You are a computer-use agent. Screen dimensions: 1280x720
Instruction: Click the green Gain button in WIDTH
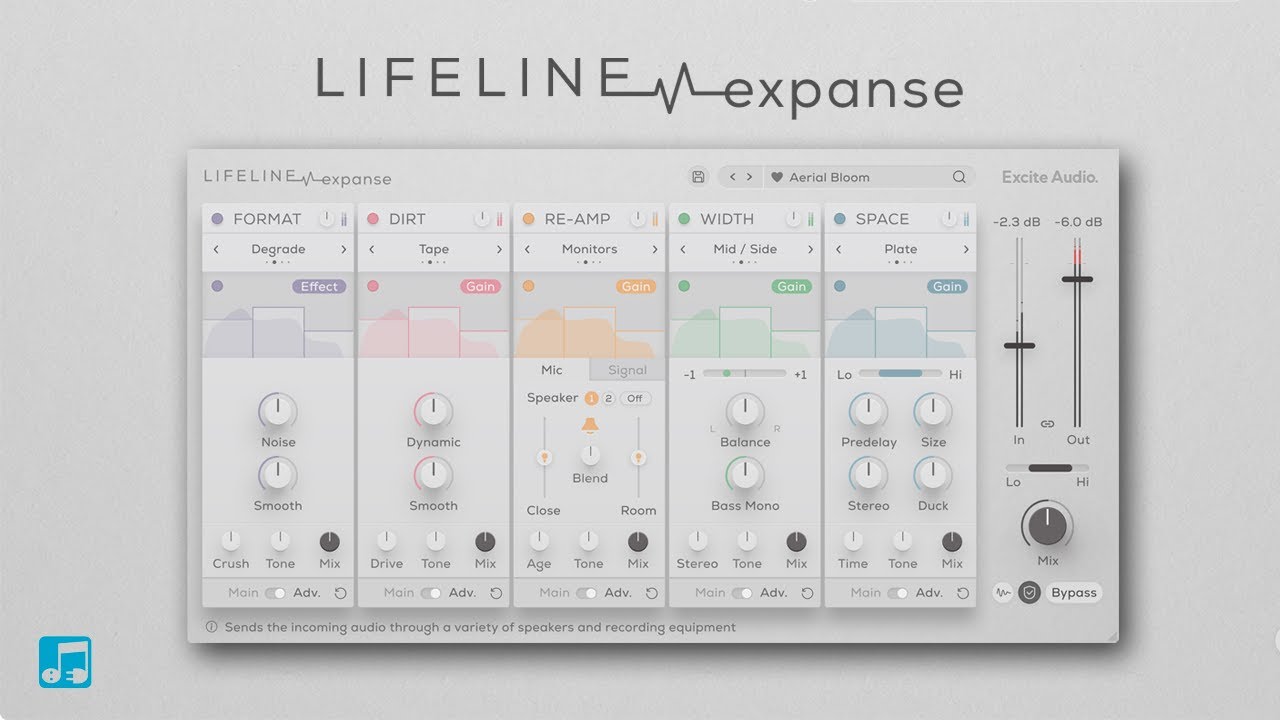(x=792, y=286)
